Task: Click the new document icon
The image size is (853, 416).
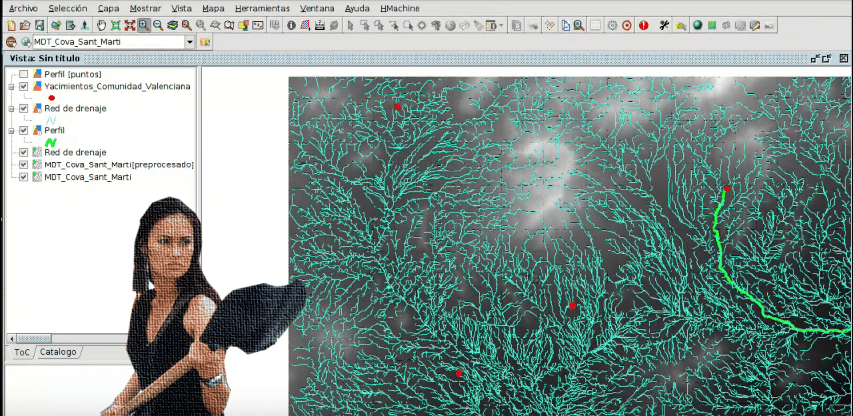Action: [10, 24]
